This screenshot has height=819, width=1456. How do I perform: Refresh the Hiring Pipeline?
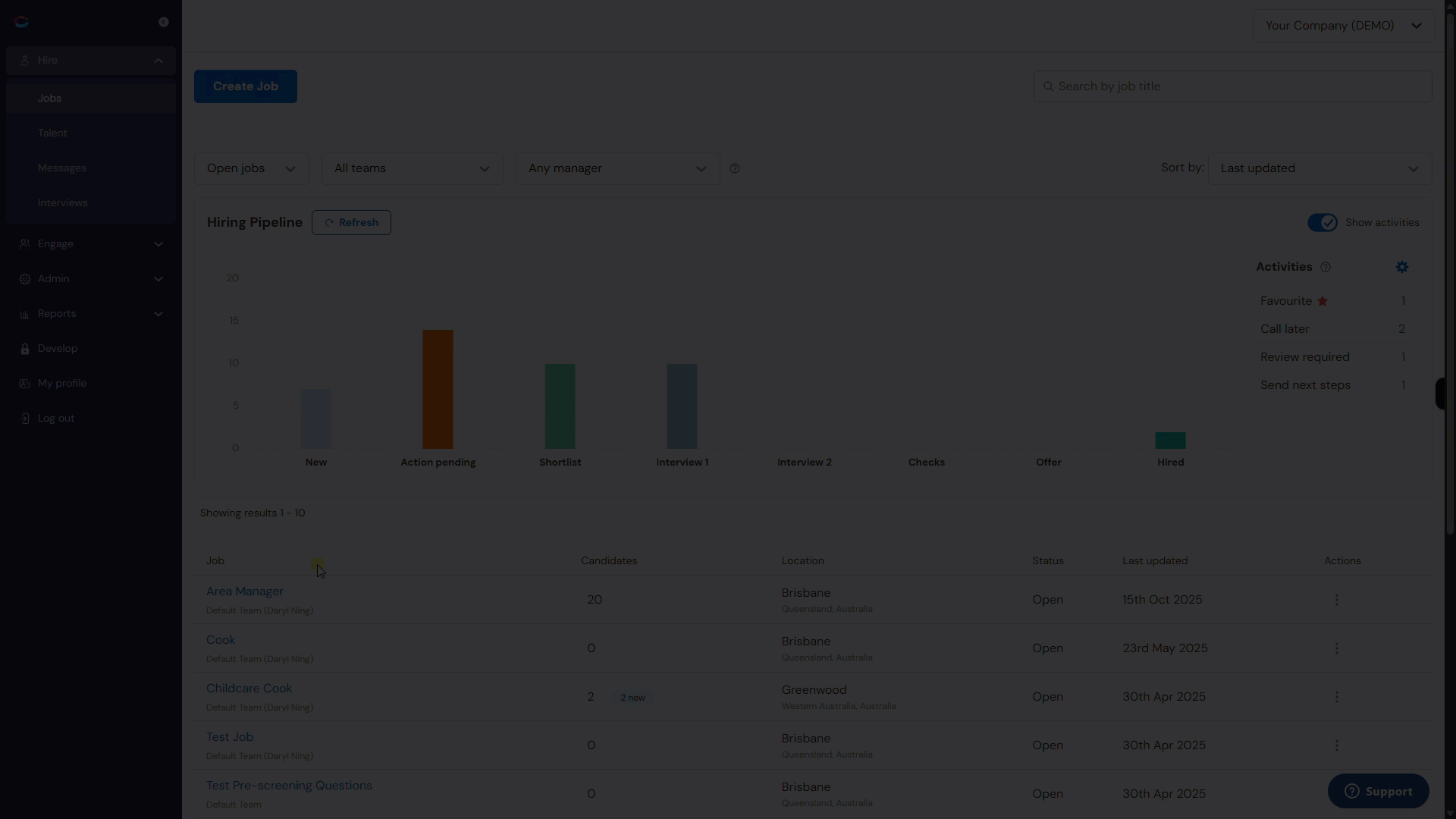(351, 222)
